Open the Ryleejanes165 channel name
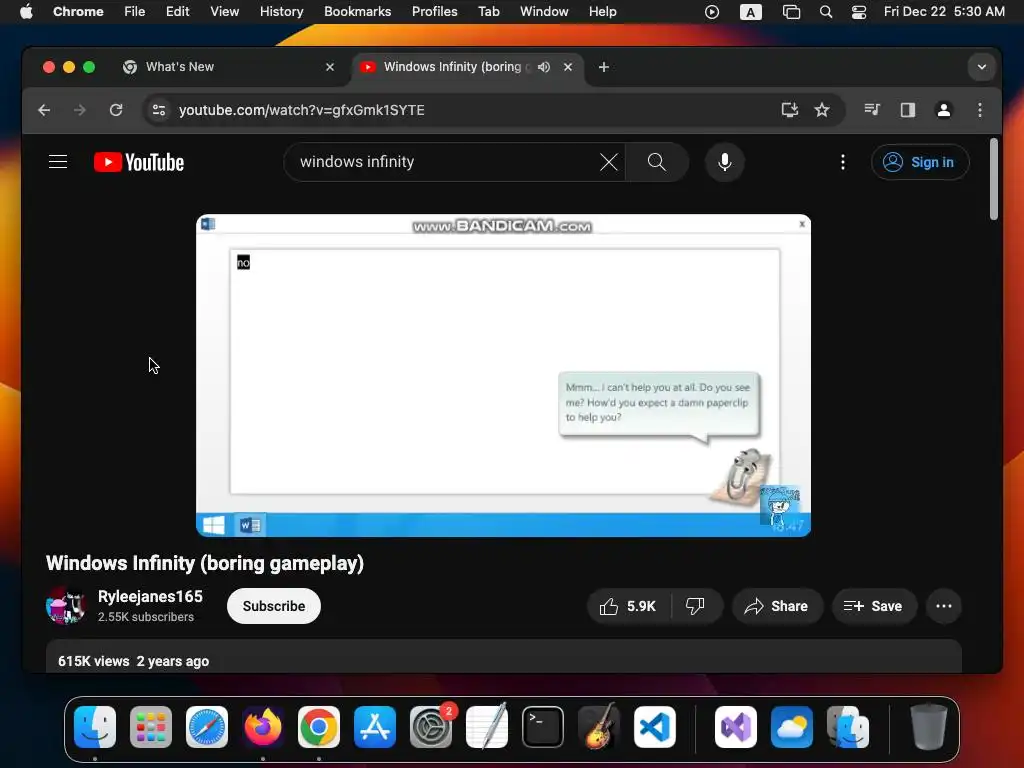The width and height of the screenshot is (1024, 768). [150, 596]
